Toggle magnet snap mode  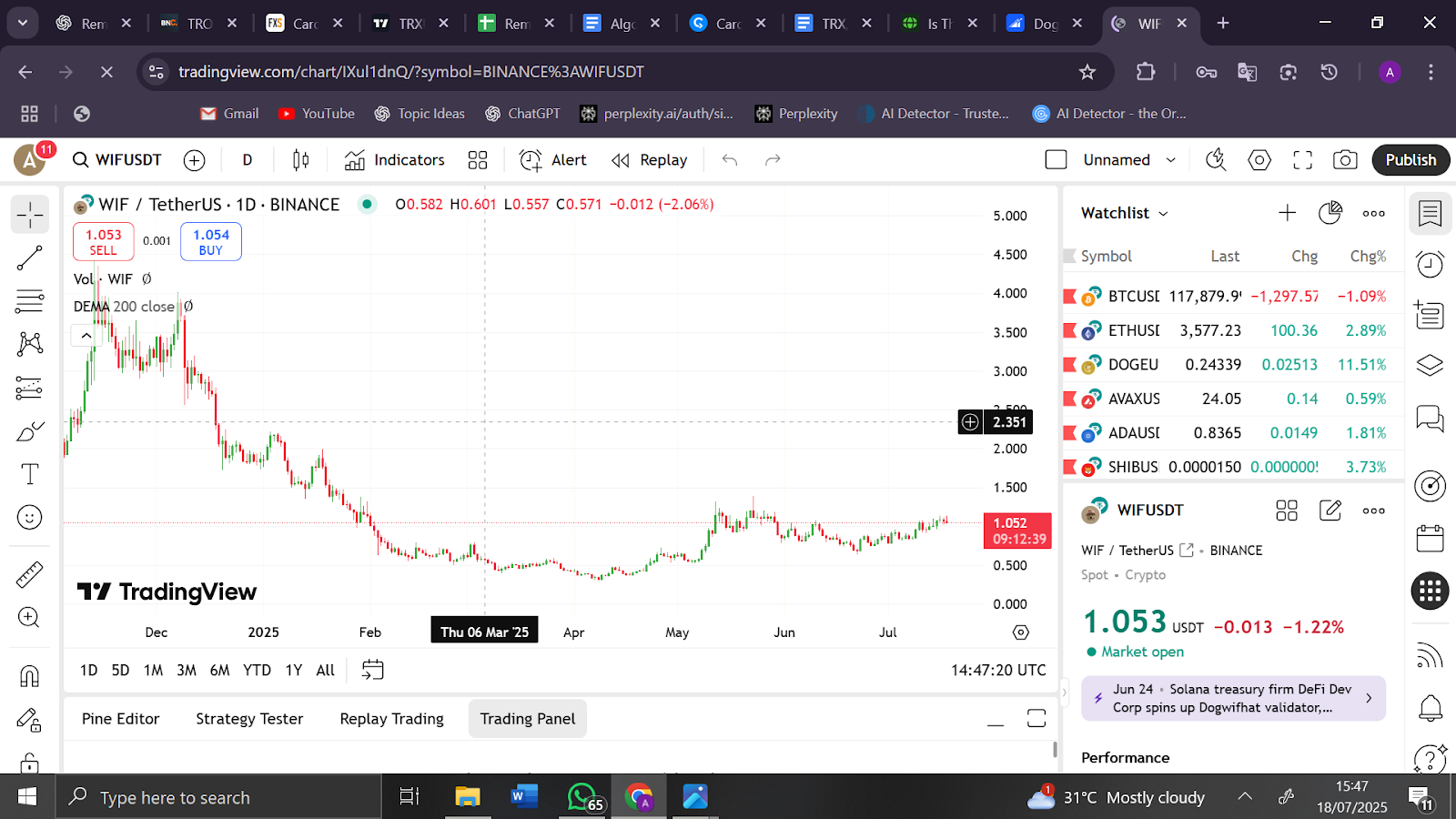(x=29, y=676)
